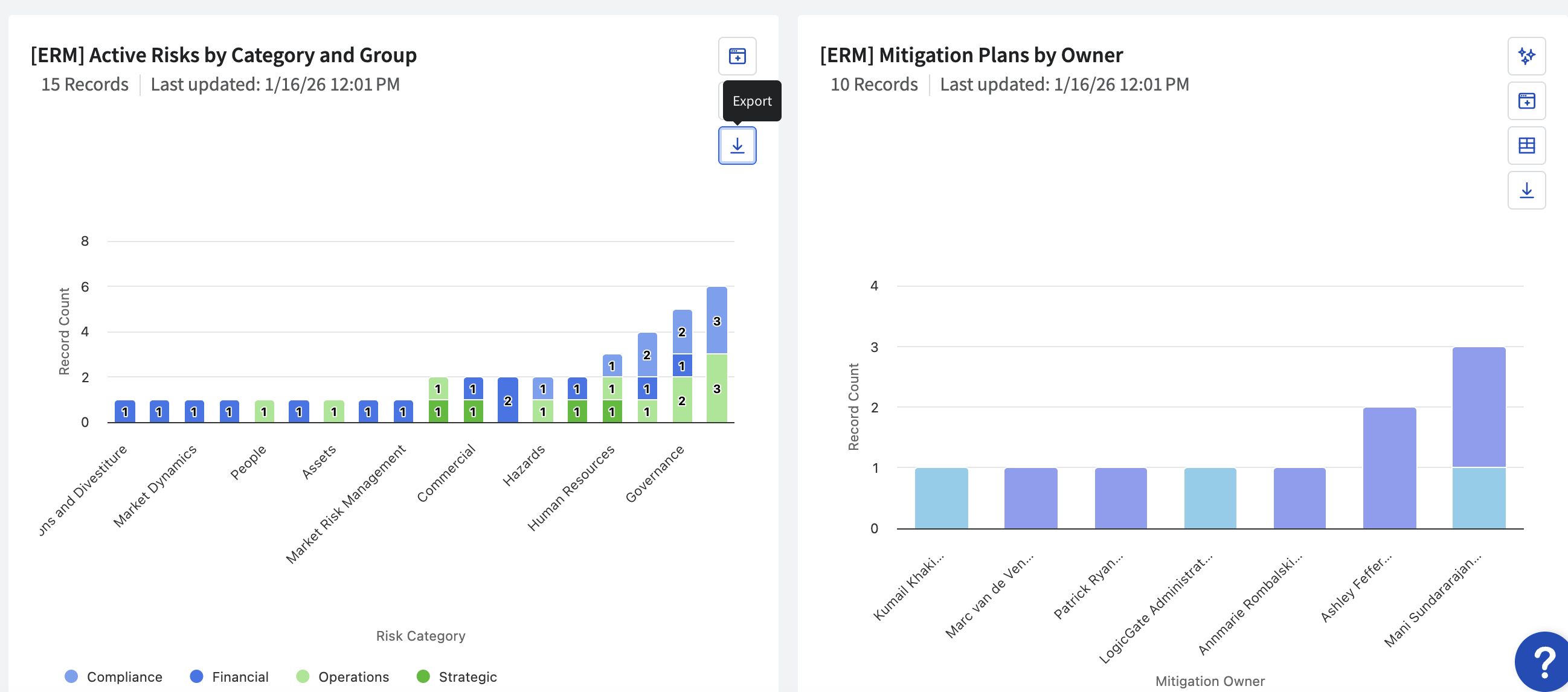Click the Export download icon on Active Risks

click(x=736, y=146)
